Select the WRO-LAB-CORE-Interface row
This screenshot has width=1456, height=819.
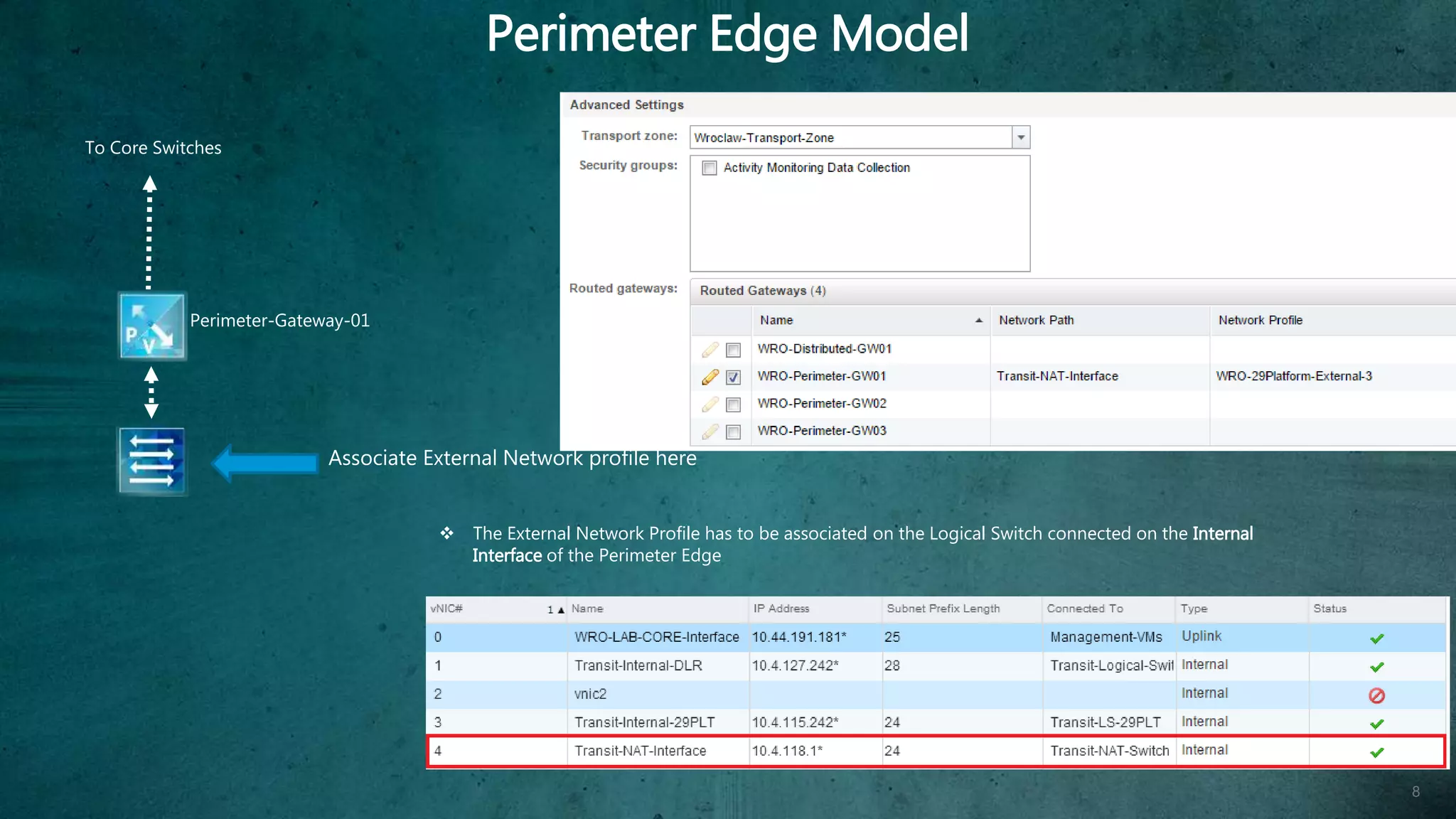[x=656, y=637]
